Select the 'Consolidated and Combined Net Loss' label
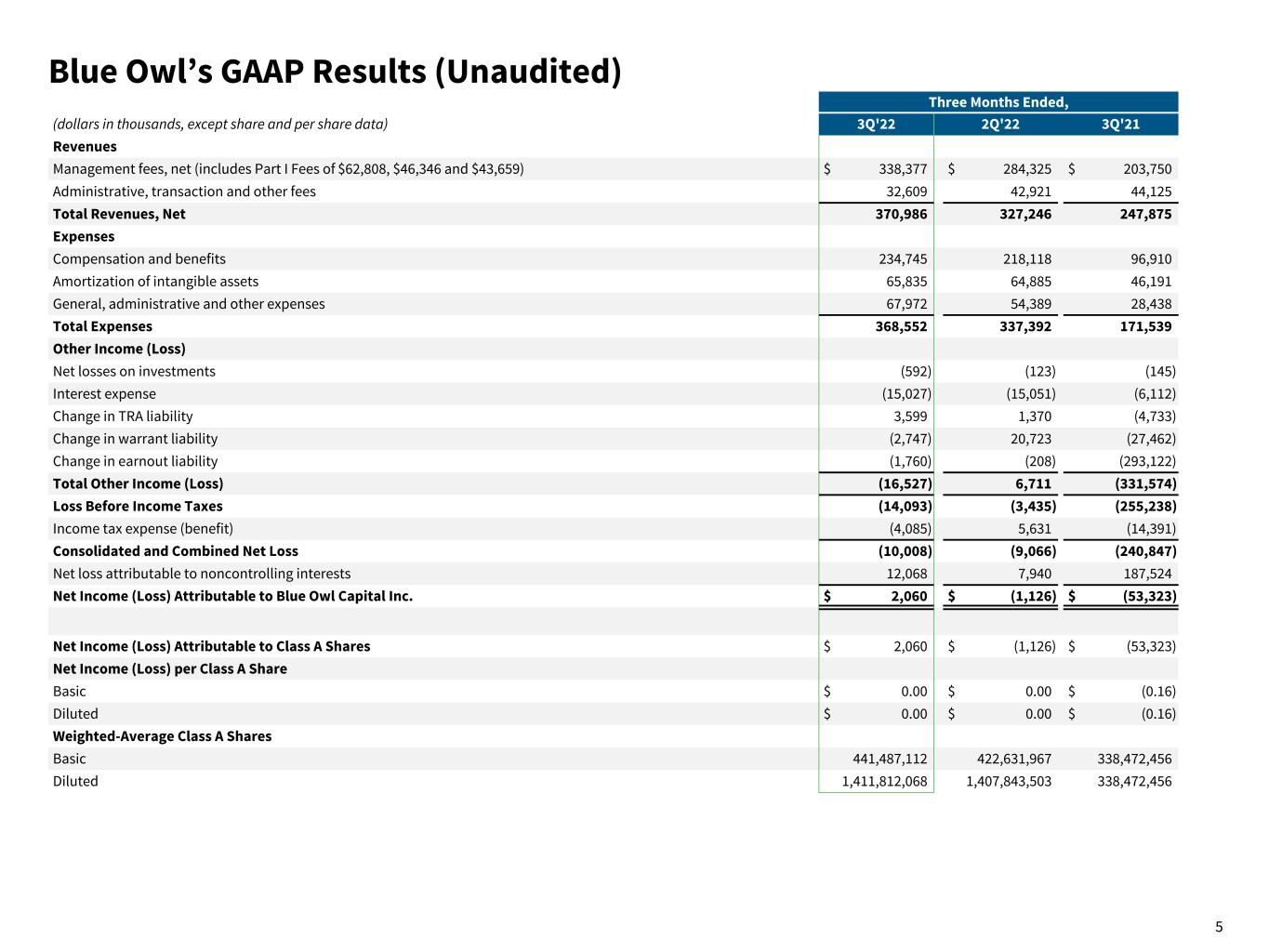Screen dimensions: 1269x952 pos(176,551)
